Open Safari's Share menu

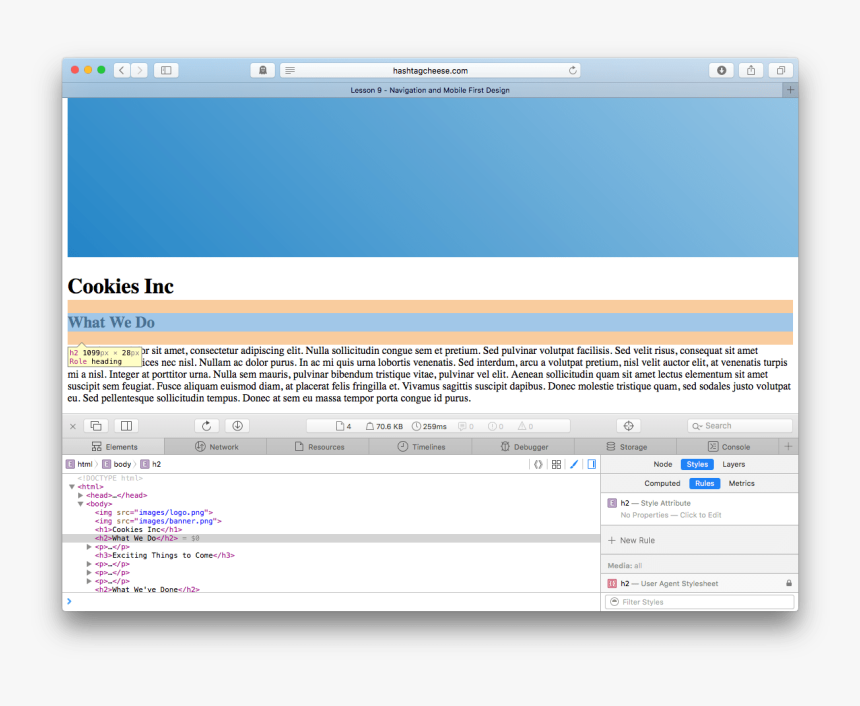(x=751, y=70)
